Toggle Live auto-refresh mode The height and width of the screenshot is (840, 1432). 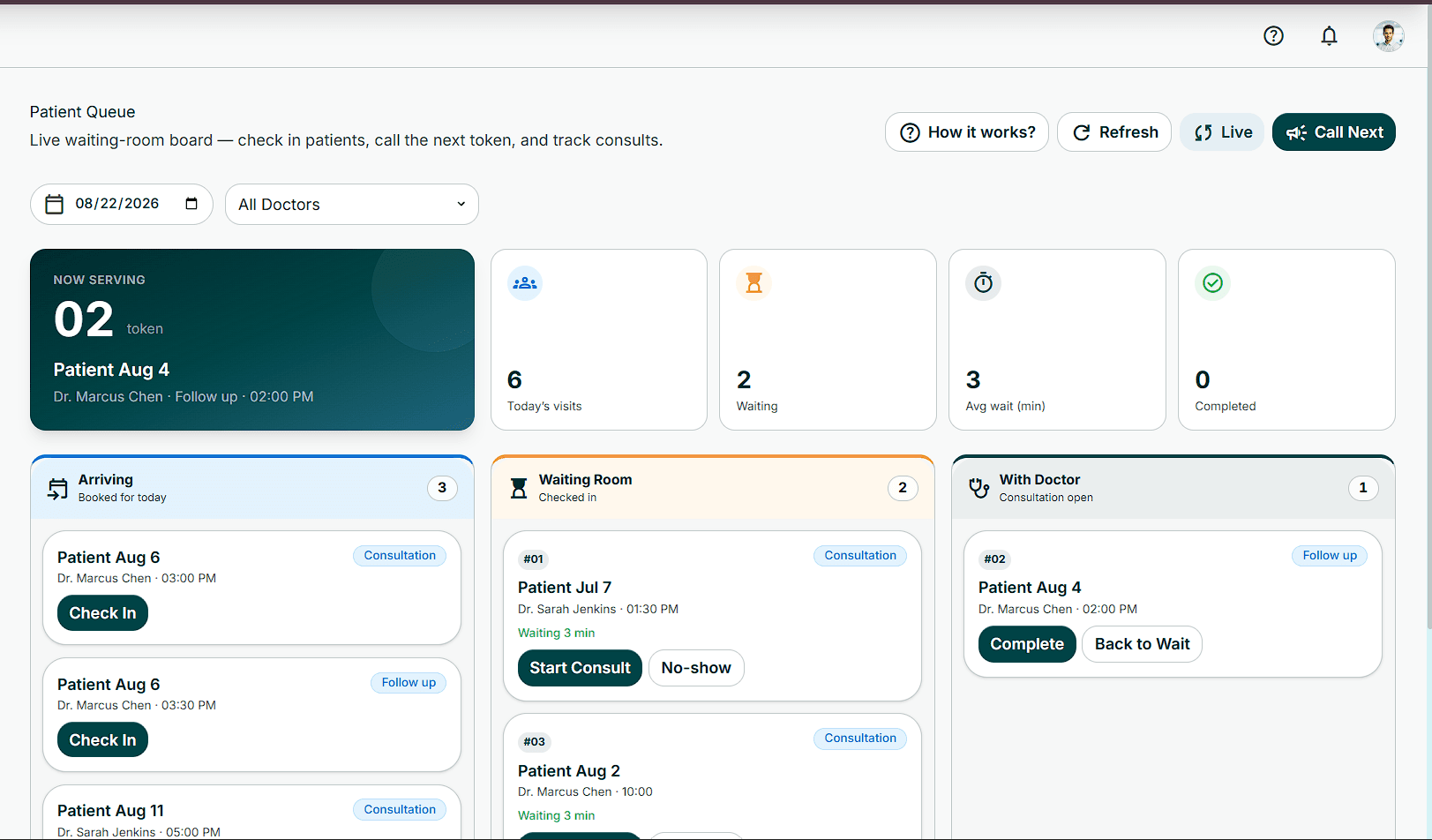coord(1222,132)
